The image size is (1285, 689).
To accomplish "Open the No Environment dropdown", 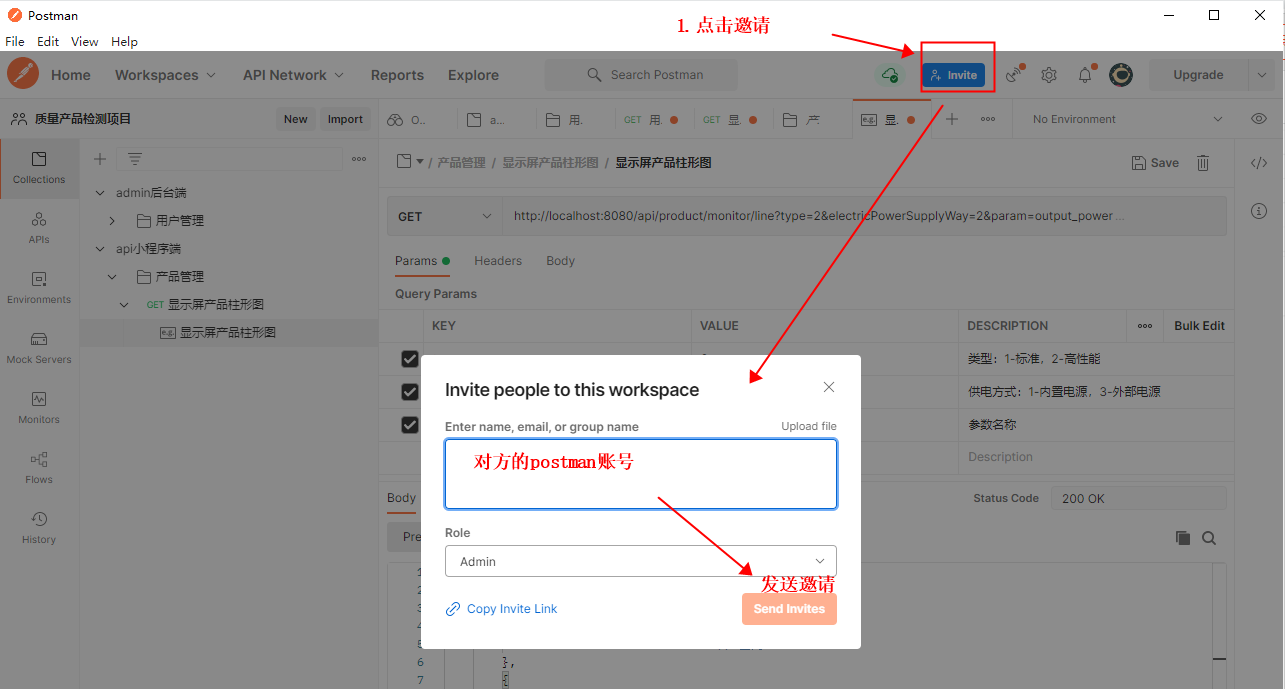I will 1127,119.
